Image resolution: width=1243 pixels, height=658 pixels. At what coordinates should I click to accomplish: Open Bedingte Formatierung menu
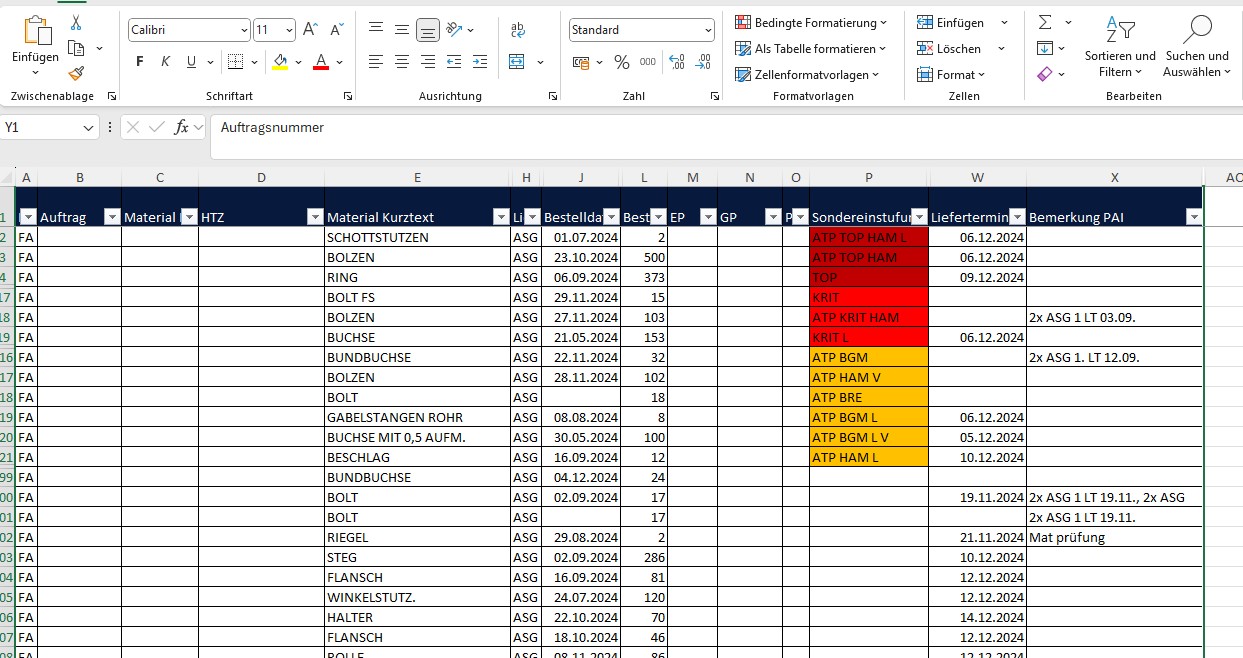pyautogui.click(x=811, y=22)
